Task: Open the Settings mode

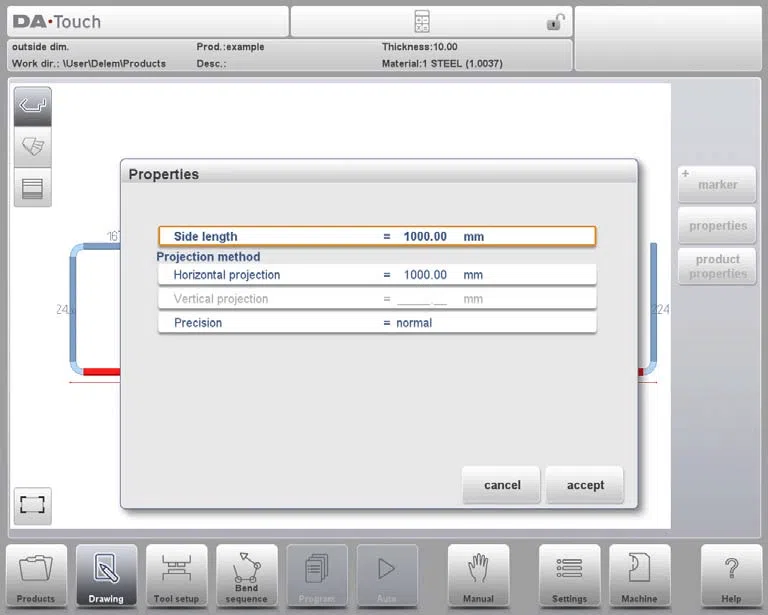Action: (569, 576)
